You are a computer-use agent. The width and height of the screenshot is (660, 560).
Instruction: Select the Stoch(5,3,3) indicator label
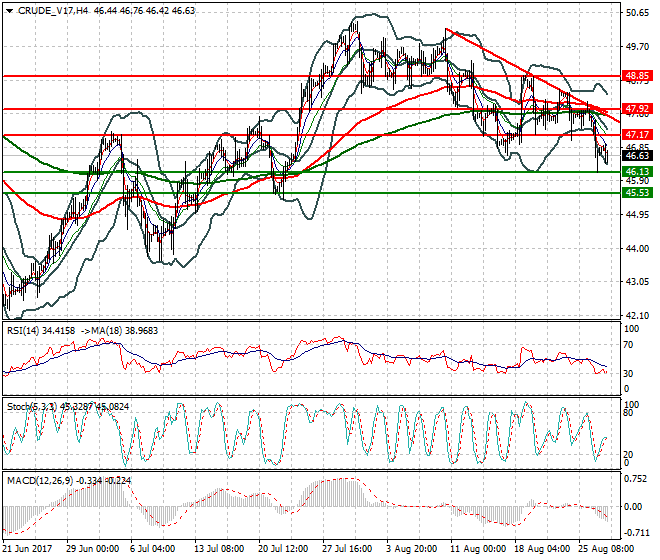coord(32,407)
